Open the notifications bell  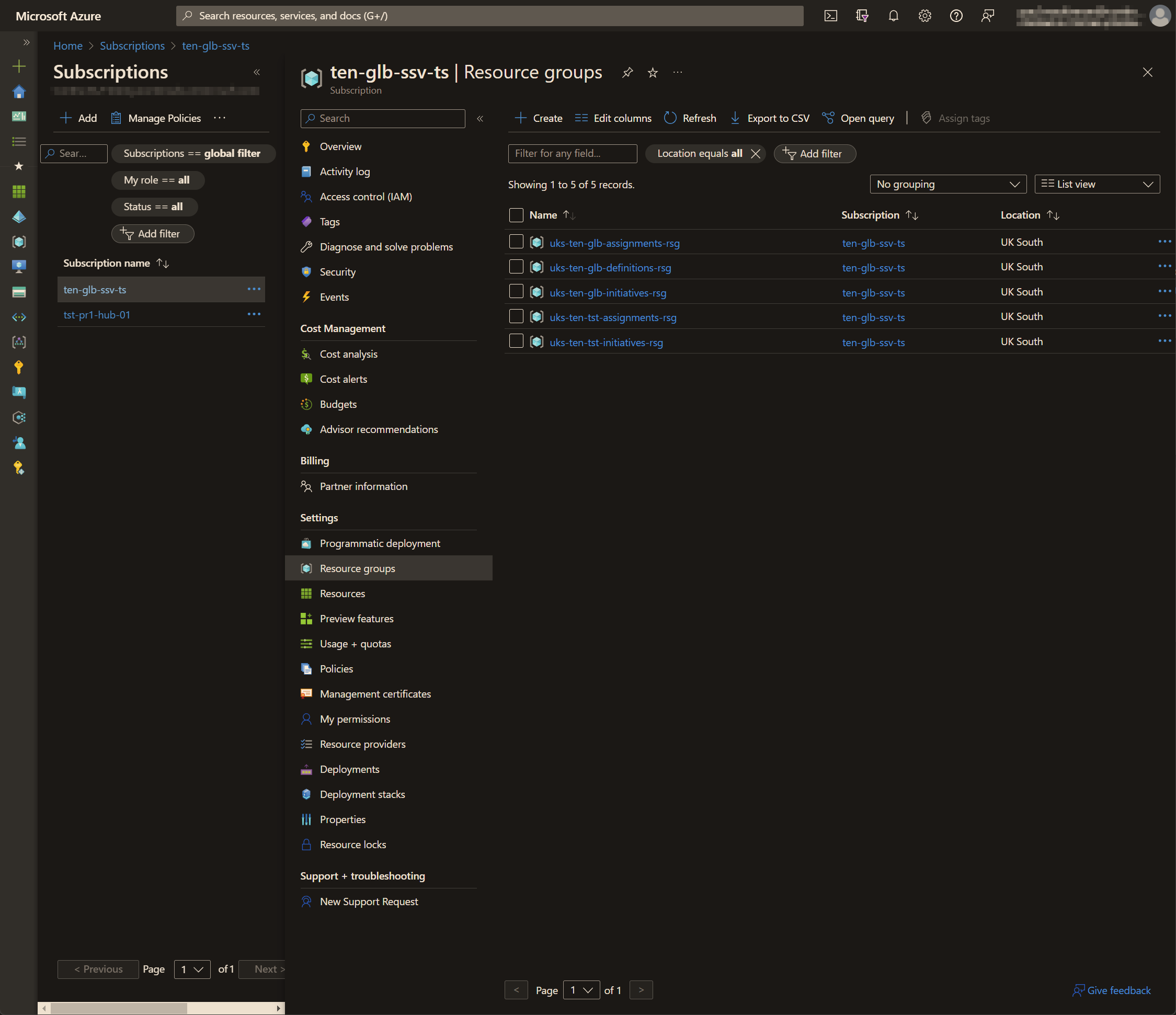point(893,16)
